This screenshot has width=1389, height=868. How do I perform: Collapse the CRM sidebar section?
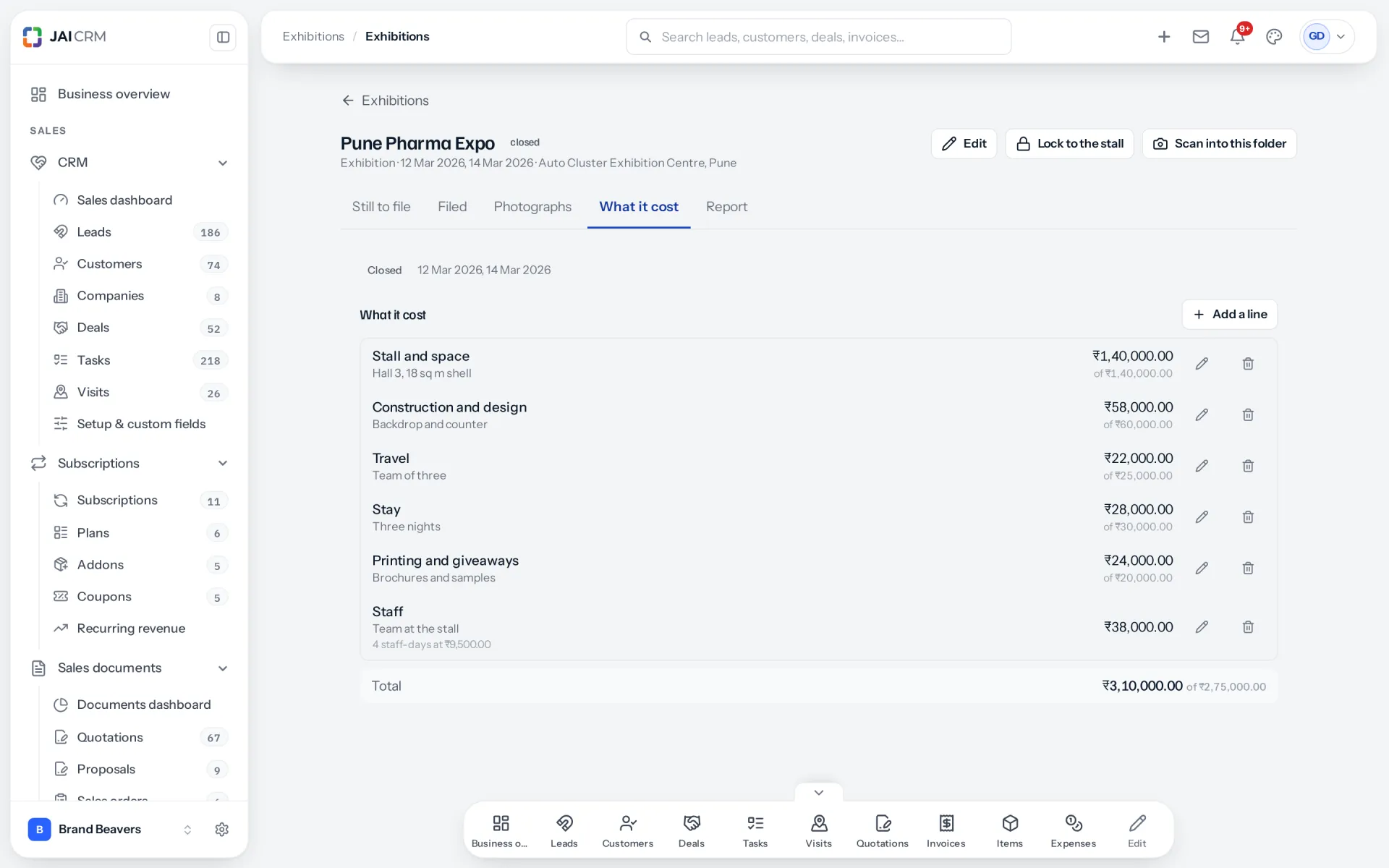(x=223, y=163)
